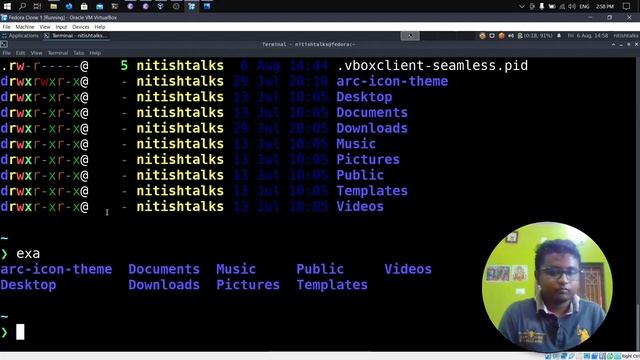
Task: Open the VirtualBox Devices menu
Action: 80,27
